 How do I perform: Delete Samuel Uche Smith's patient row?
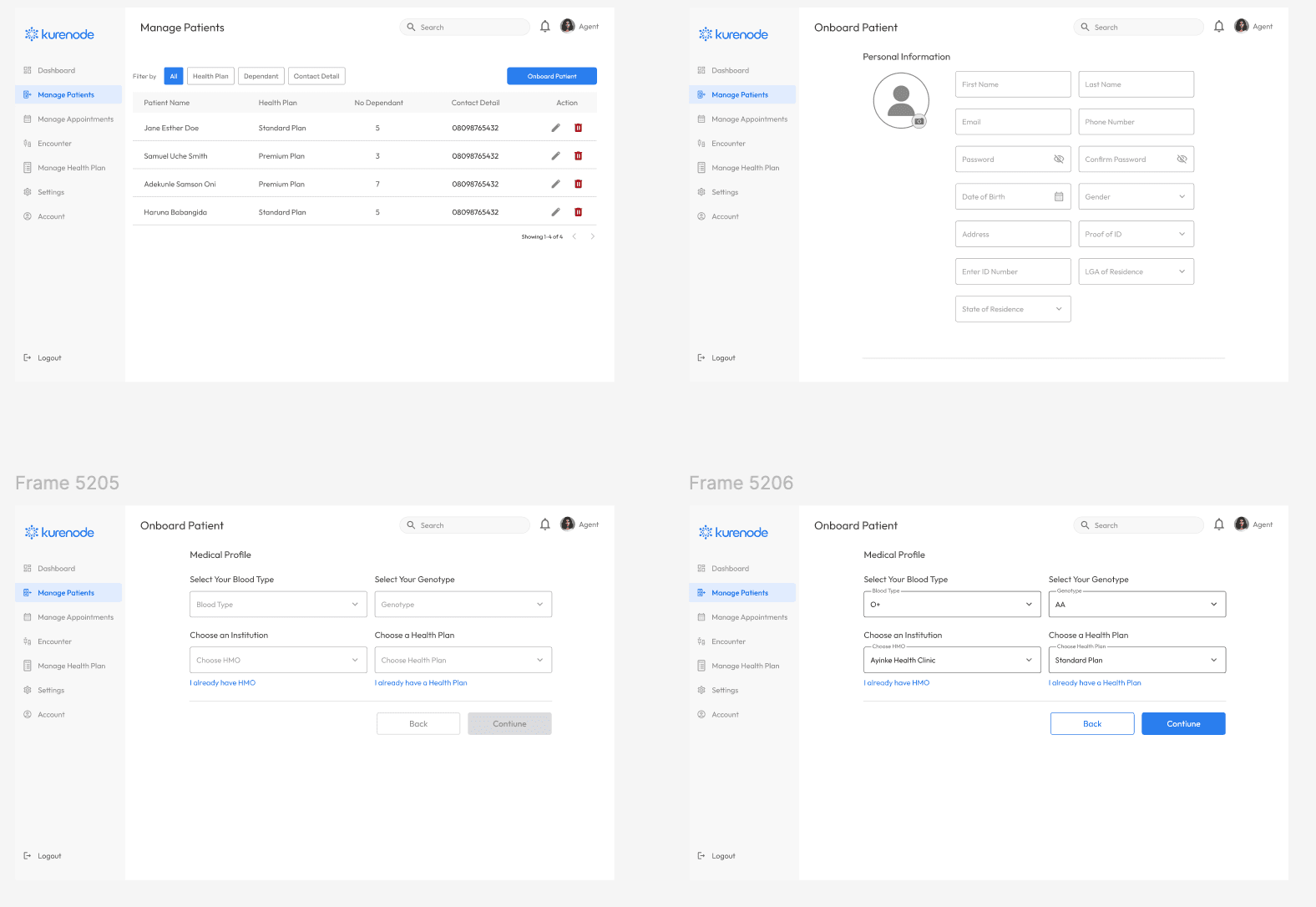point(578,156)
